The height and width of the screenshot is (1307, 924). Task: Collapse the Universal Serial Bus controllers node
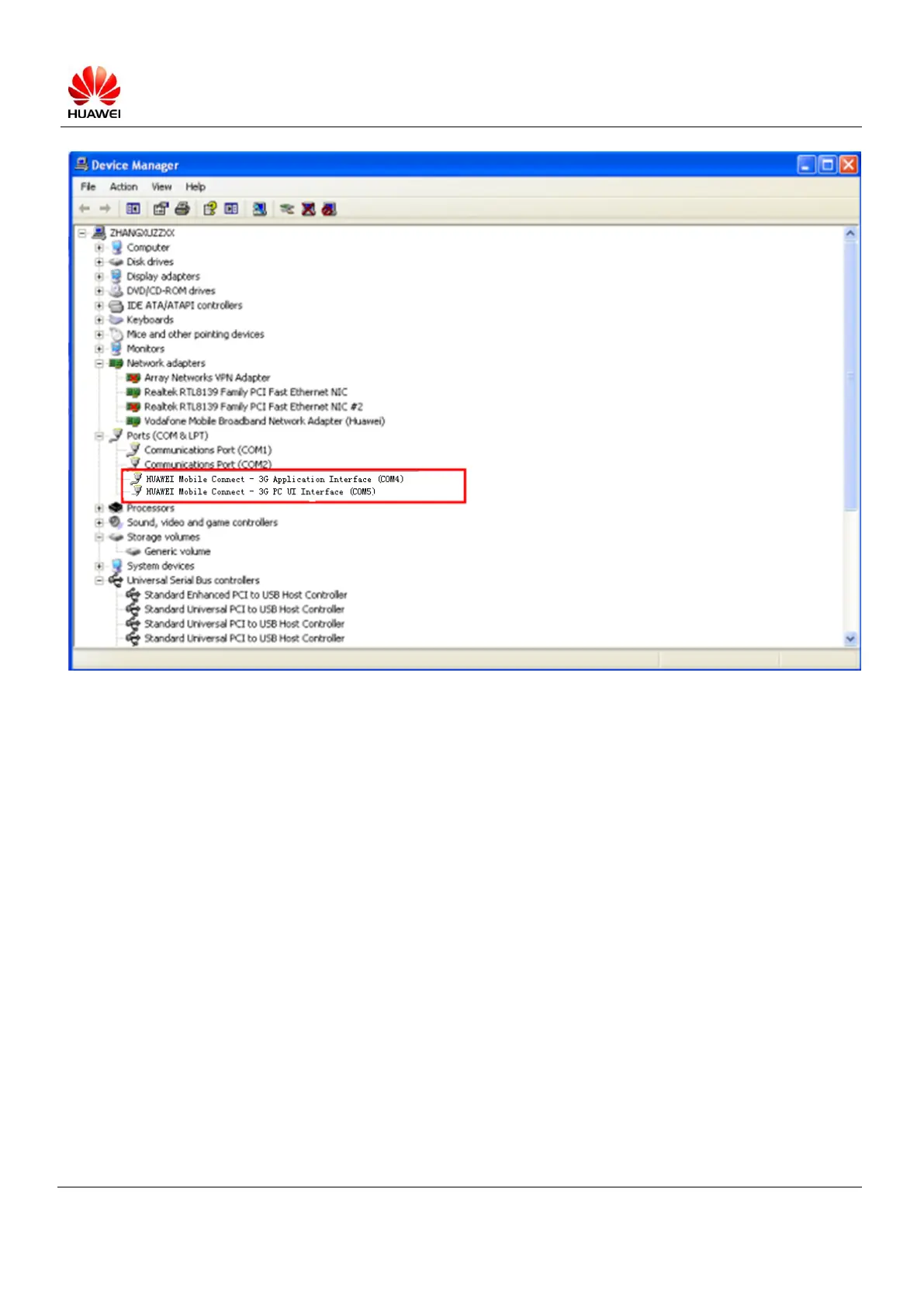pos(99,581)
